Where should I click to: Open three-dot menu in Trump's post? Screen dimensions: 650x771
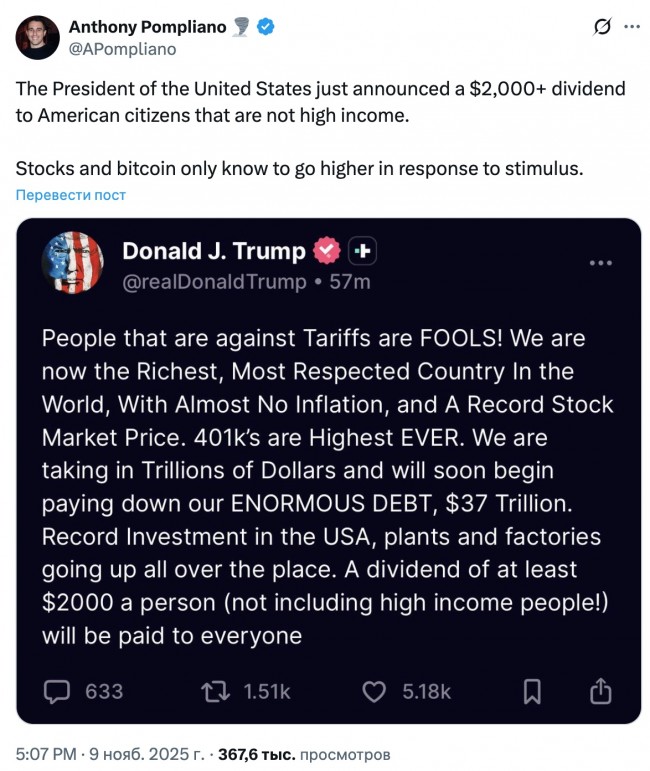tap(601, 263)
